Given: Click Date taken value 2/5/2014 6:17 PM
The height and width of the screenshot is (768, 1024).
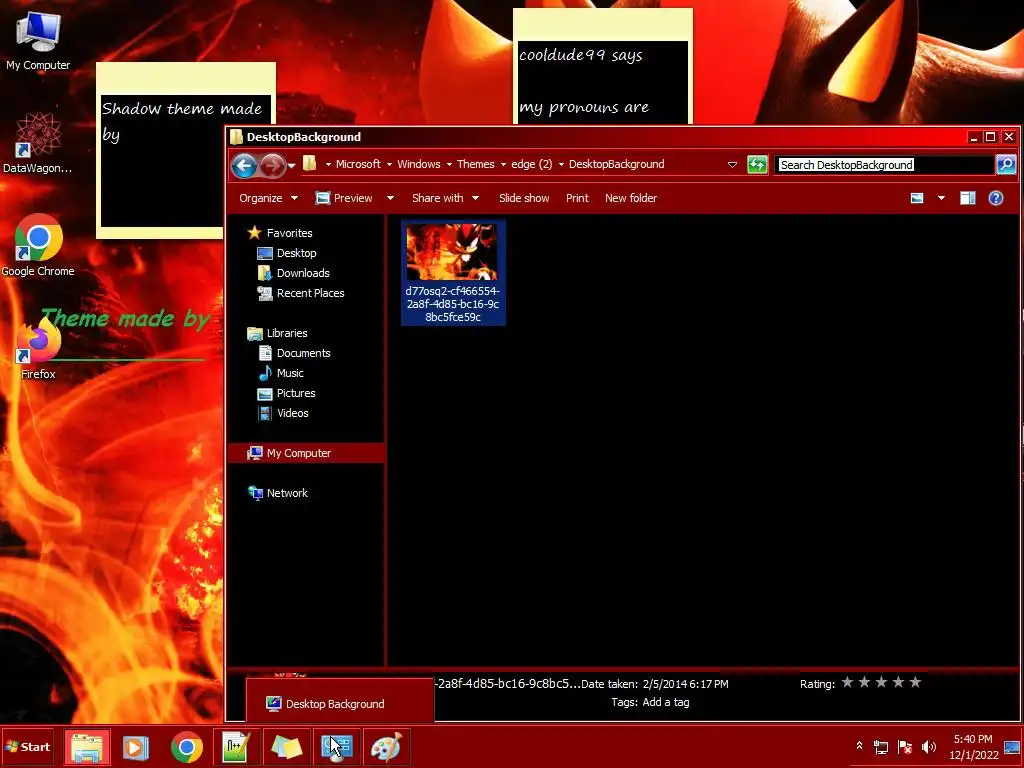Looking at the screenshot, I should 685,684.
